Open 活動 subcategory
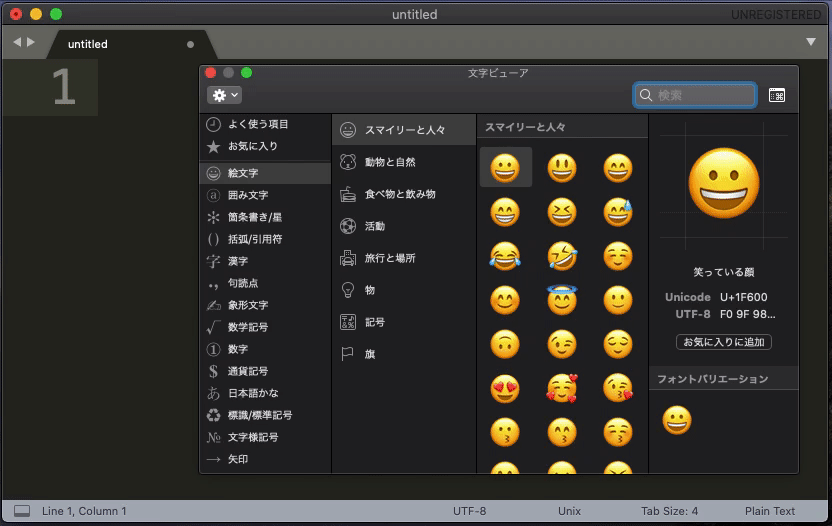 point(404,226)
